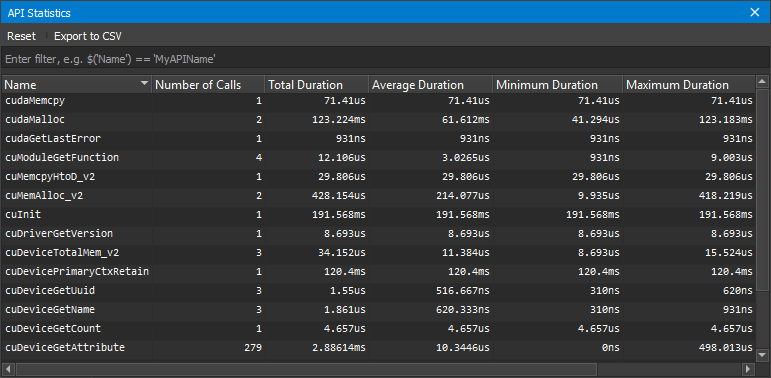Click the Reset button
The height and width of the screenshot is (378, 771).
click(x=21, y=36)
